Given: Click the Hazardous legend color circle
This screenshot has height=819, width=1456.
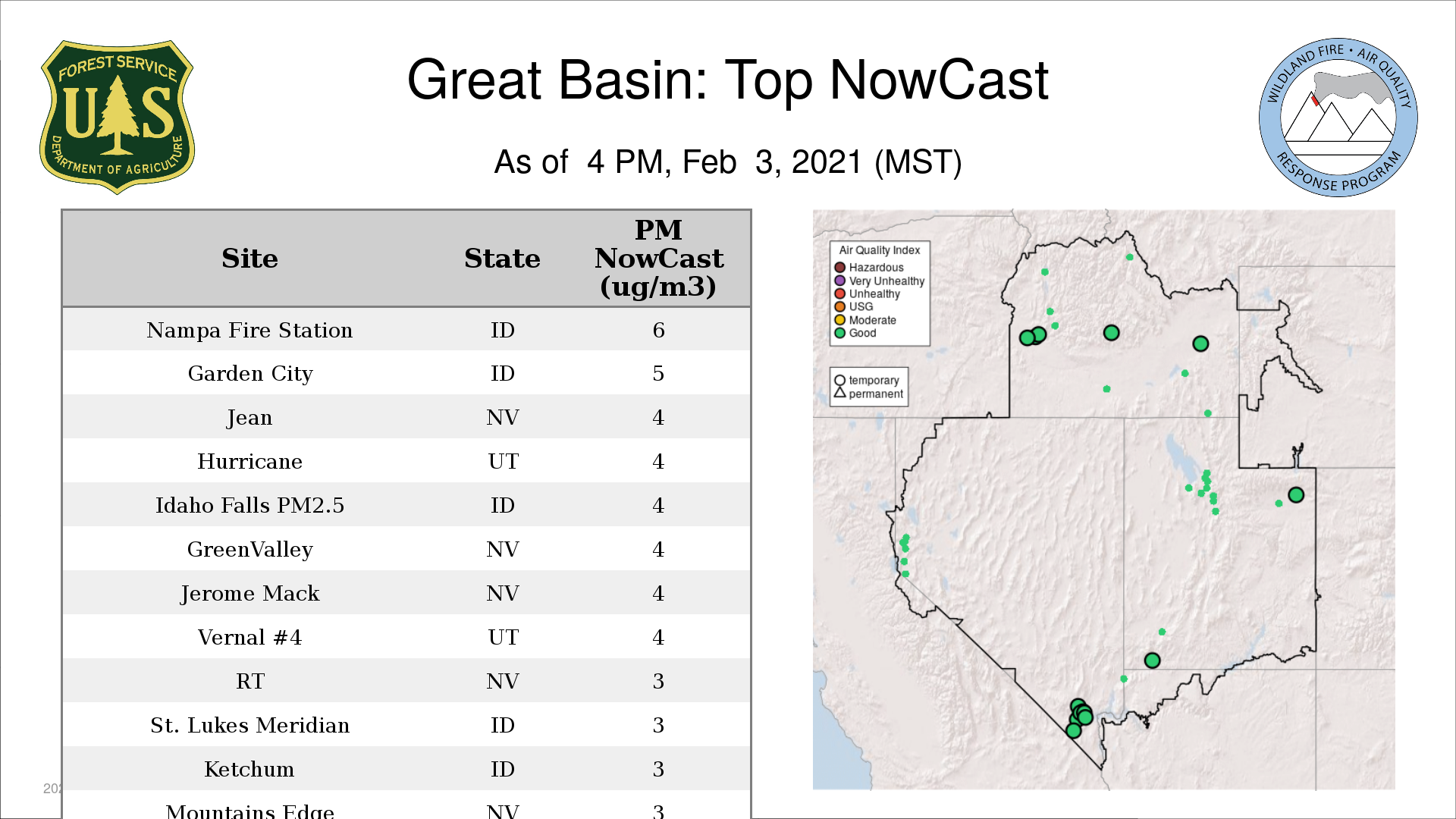Looking at the screenshot, I should pyautogui.click(x=839, y=268).
